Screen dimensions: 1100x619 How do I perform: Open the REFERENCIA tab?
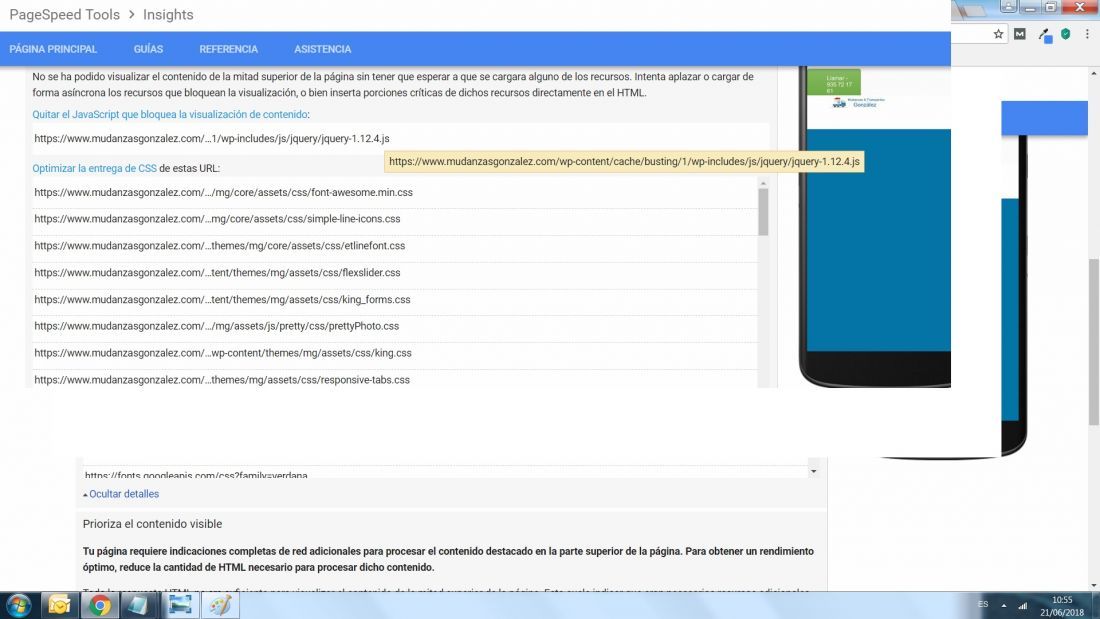point(229,49)
